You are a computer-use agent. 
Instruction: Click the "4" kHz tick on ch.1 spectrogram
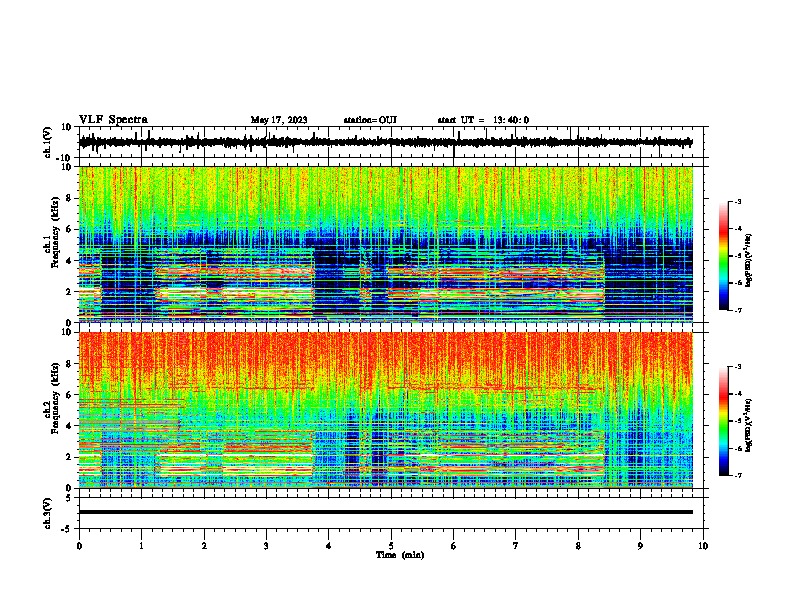pyautogui.click(x=69, y=261)
